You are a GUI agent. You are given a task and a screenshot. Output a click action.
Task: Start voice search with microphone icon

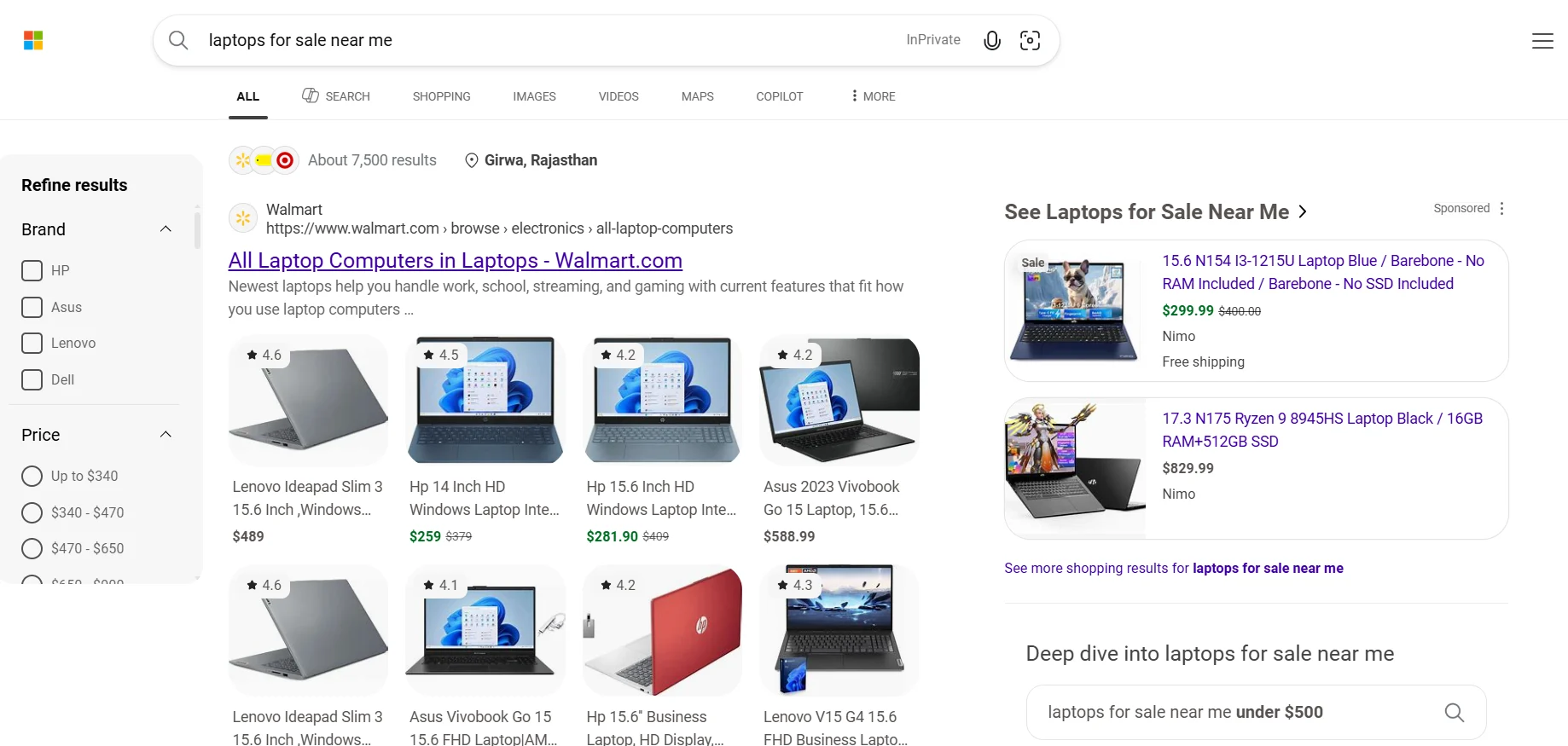(x=991, y=40)
